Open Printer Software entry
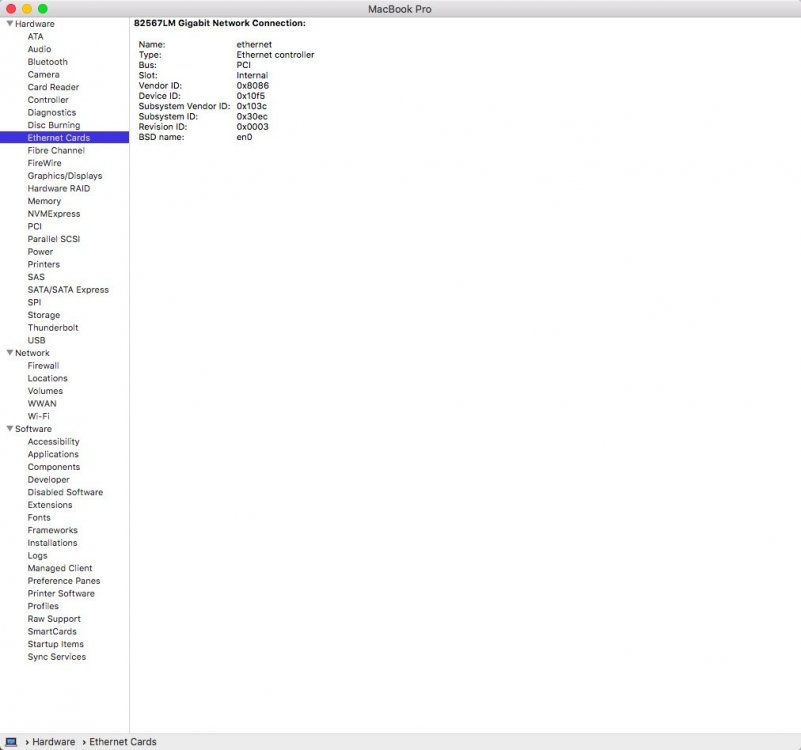The image size is (801, 750). point(61,593)
